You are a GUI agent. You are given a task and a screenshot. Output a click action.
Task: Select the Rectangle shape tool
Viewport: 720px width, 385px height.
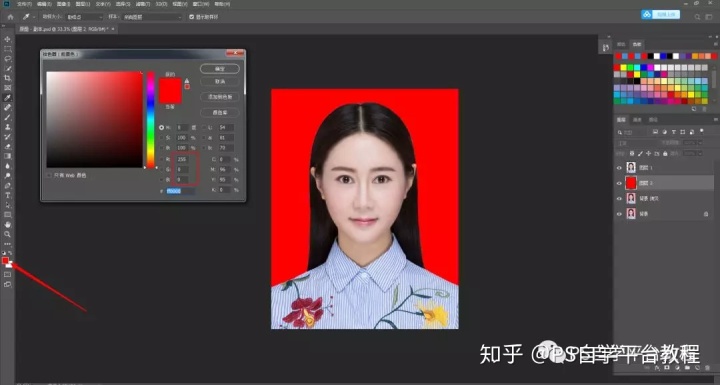tap(7, 215)
